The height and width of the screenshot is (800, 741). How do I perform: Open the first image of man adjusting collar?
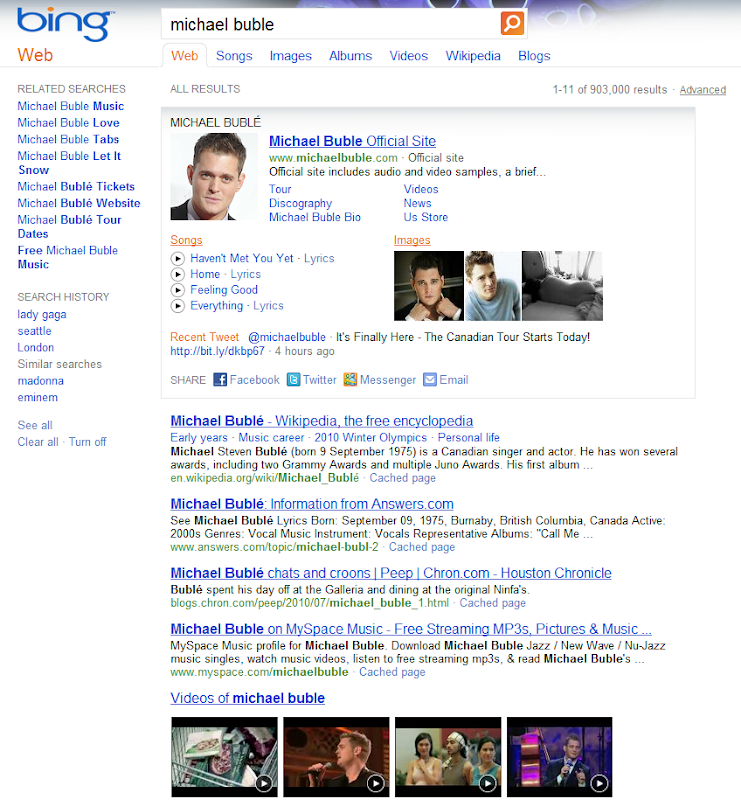point(429,286)
